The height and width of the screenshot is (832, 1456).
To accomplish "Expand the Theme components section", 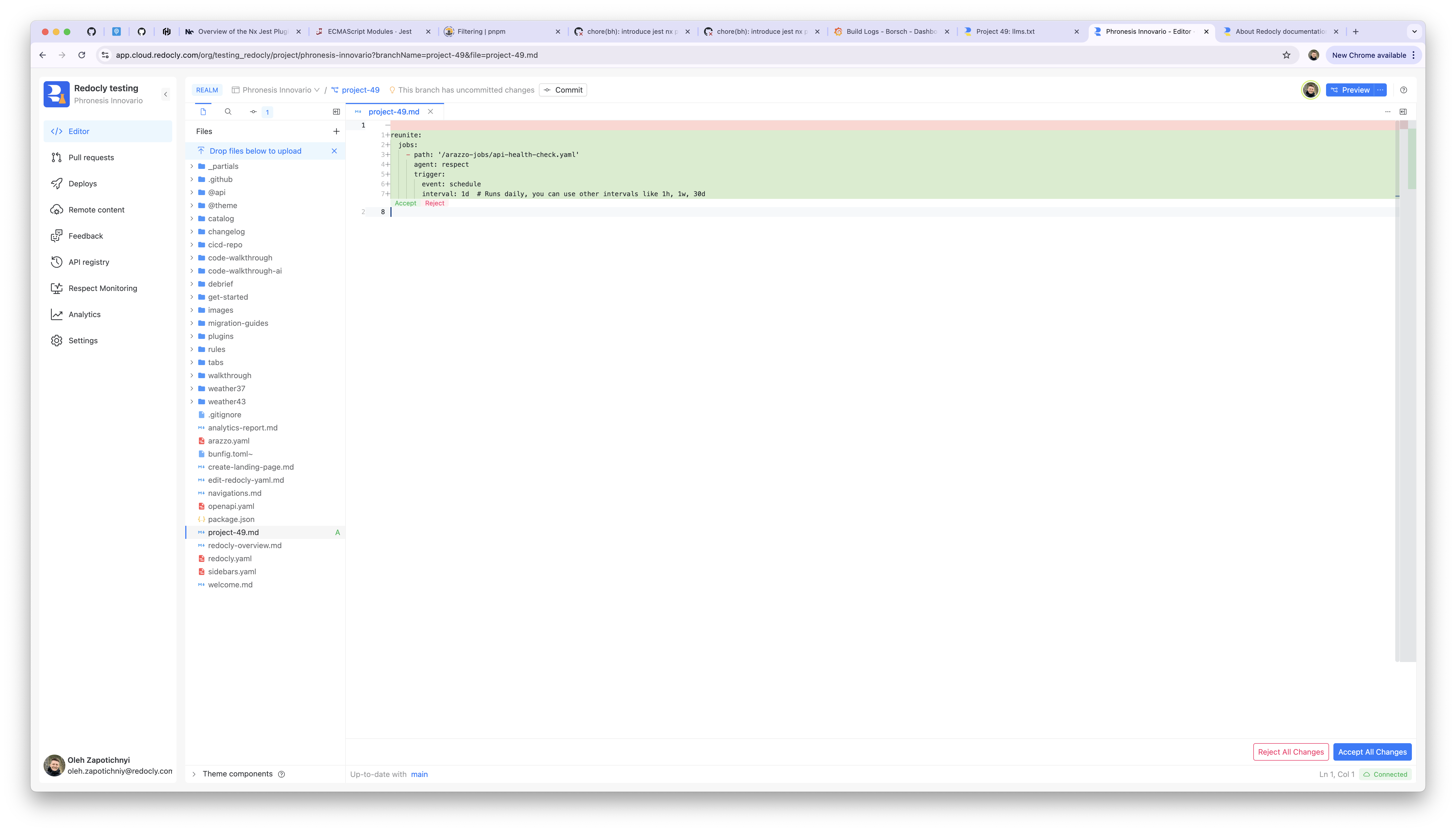I will pyautogui.click(x=194, y=774).
